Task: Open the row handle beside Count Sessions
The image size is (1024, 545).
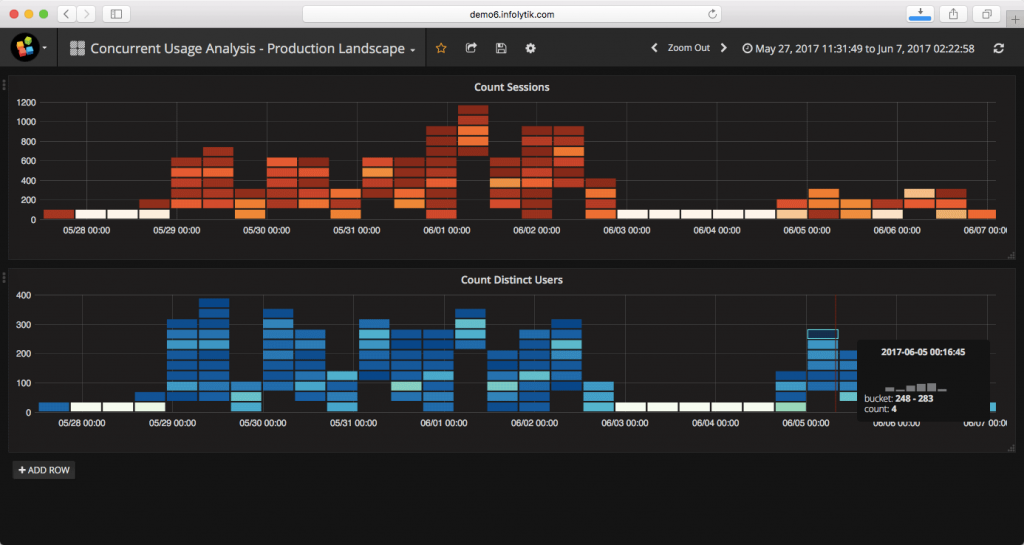Action: [x=4, y=86]
